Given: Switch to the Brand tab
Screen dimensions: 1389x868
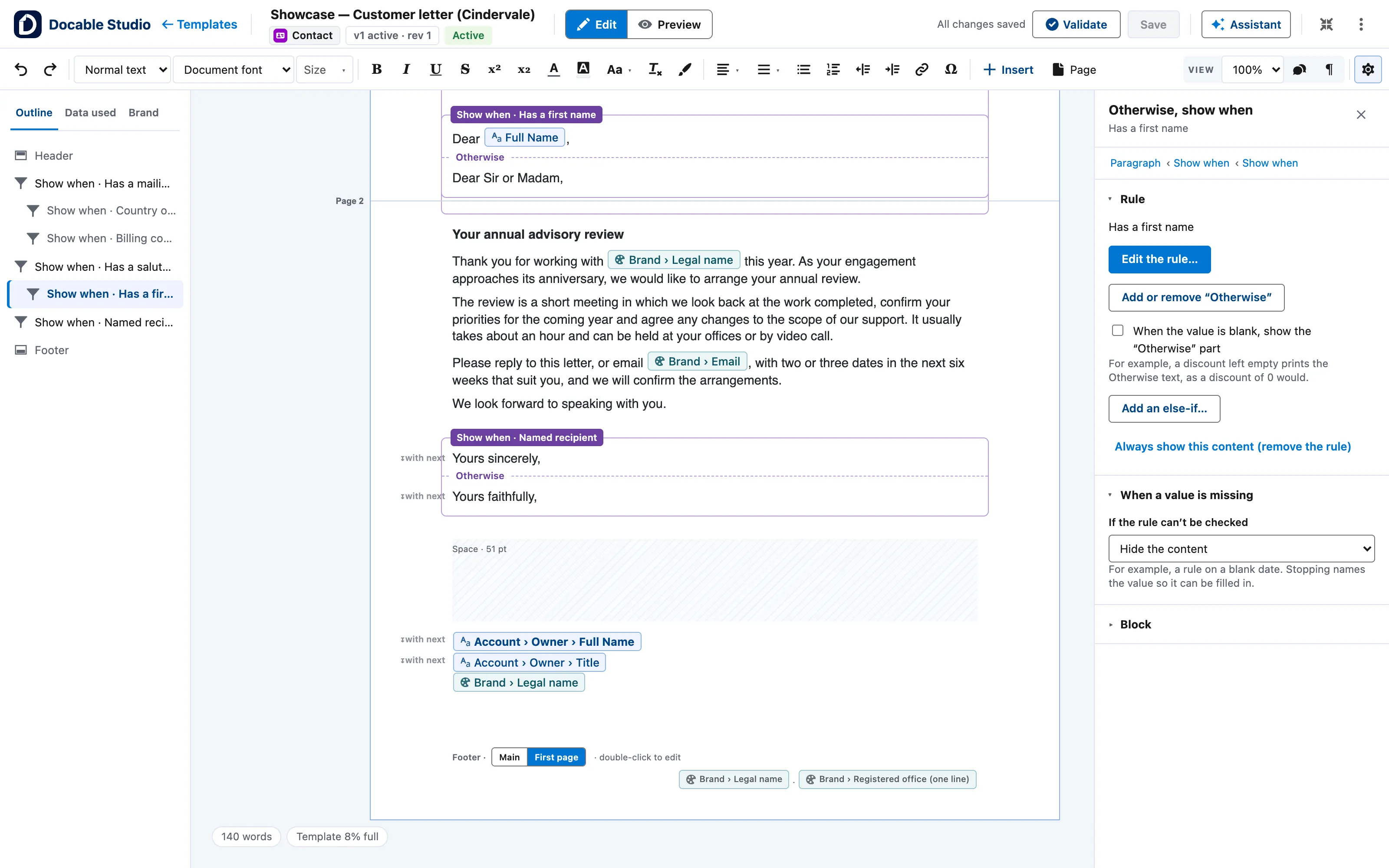Looking at the screenshot, I should point(144,112).
